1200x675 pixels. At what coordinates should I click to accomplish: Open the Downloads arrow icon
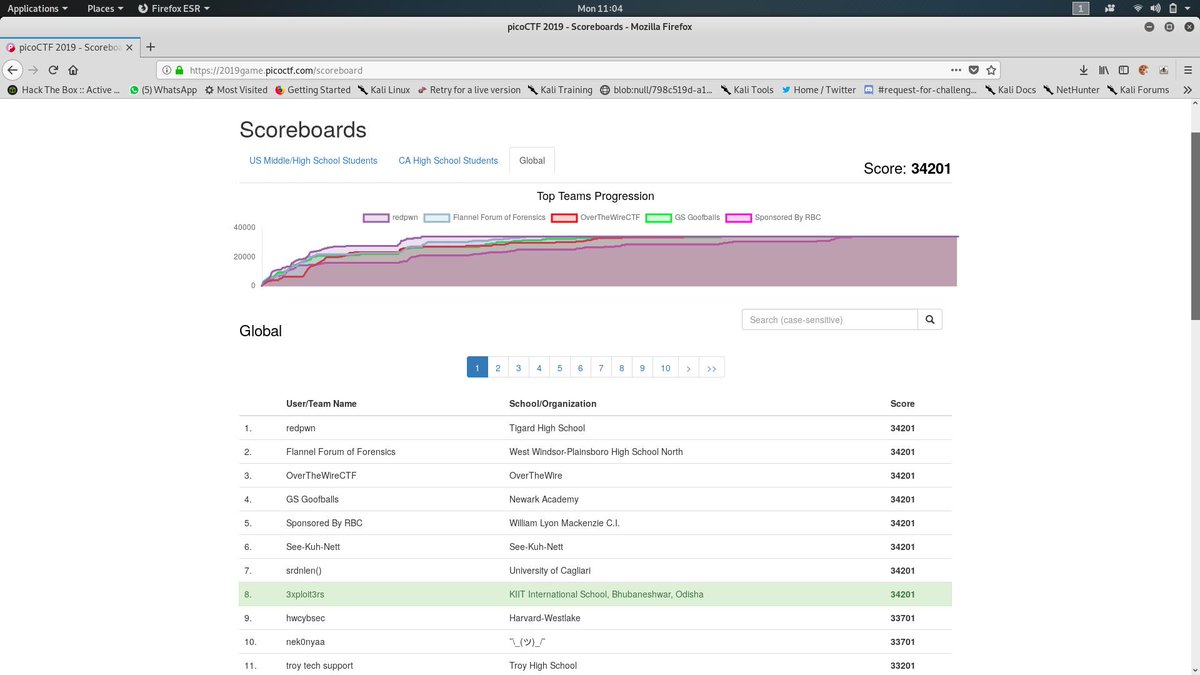click(1084, 70)
